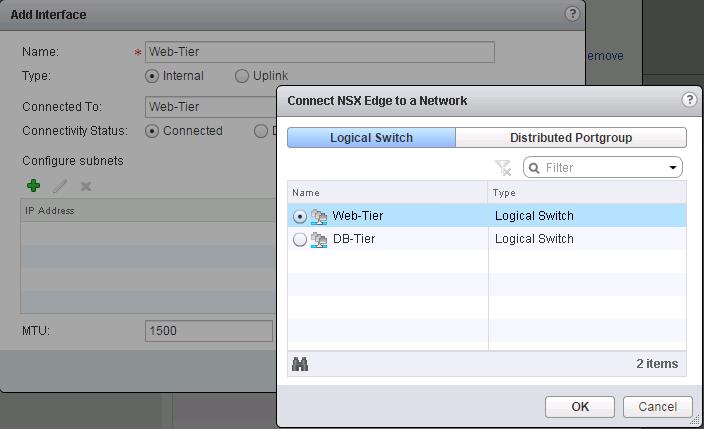Screen dimensions: 704x429
Task: Click into the Filter text field
Action: click(603, 168)
